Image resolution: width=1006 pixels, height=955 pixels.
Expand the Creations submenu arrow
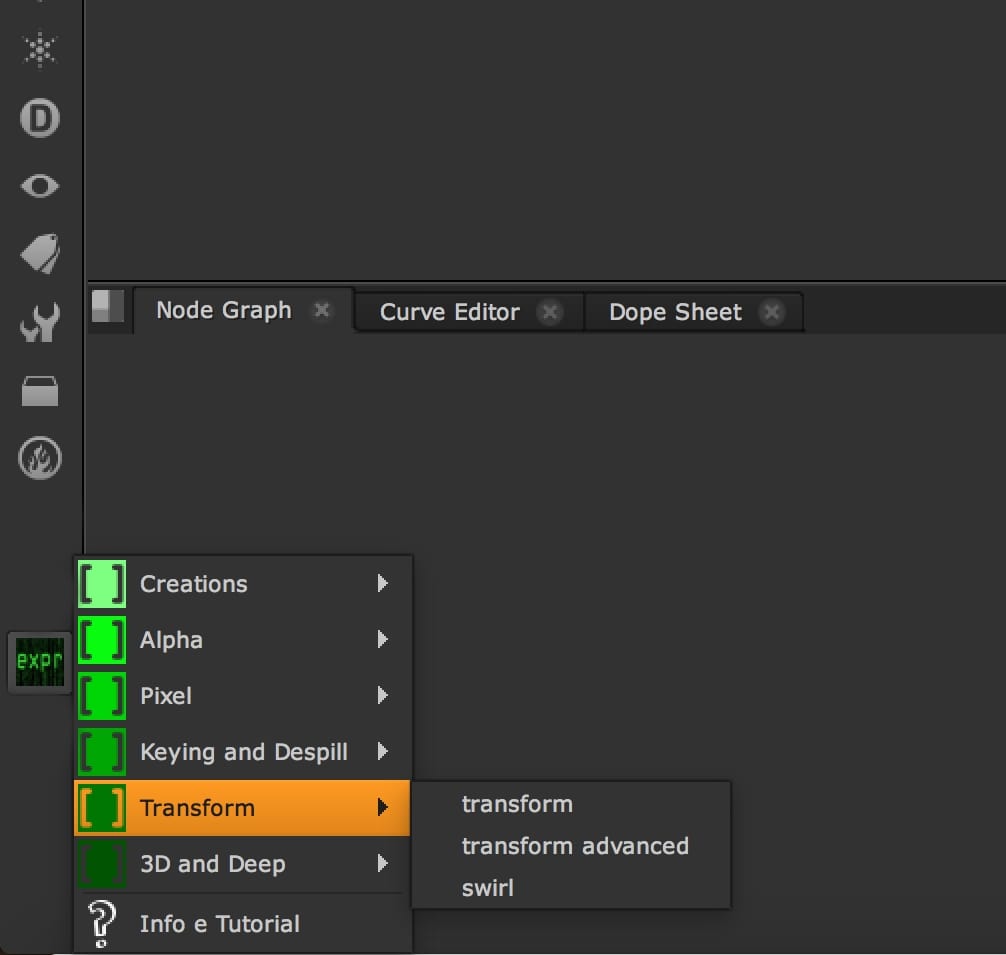pos(383,583)
